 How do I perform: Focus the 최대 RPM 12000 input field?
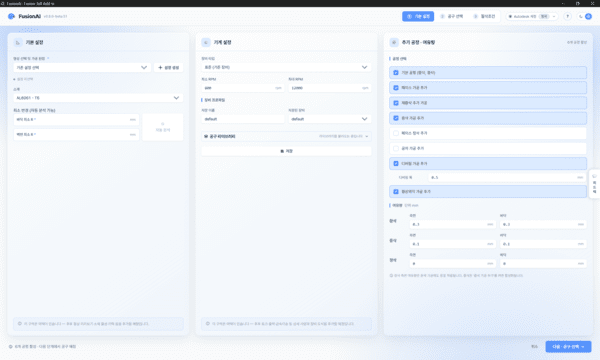click(329, 88)
